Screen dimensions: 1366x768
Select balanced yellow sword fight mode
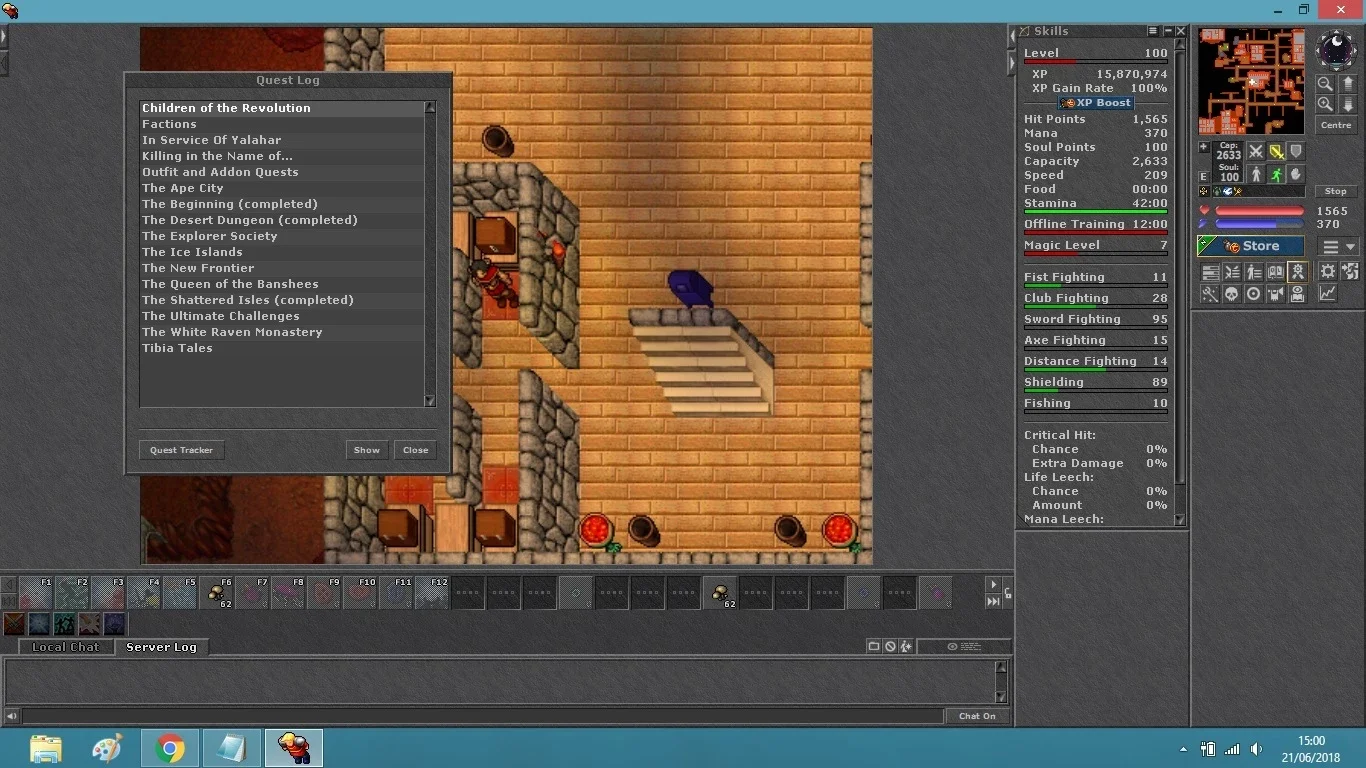click(x=1276, y=152)
